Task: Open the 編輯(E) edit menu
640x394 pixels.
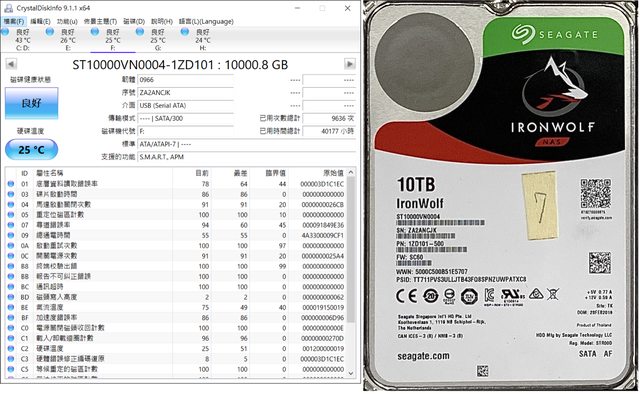Action: coord(40,21)
